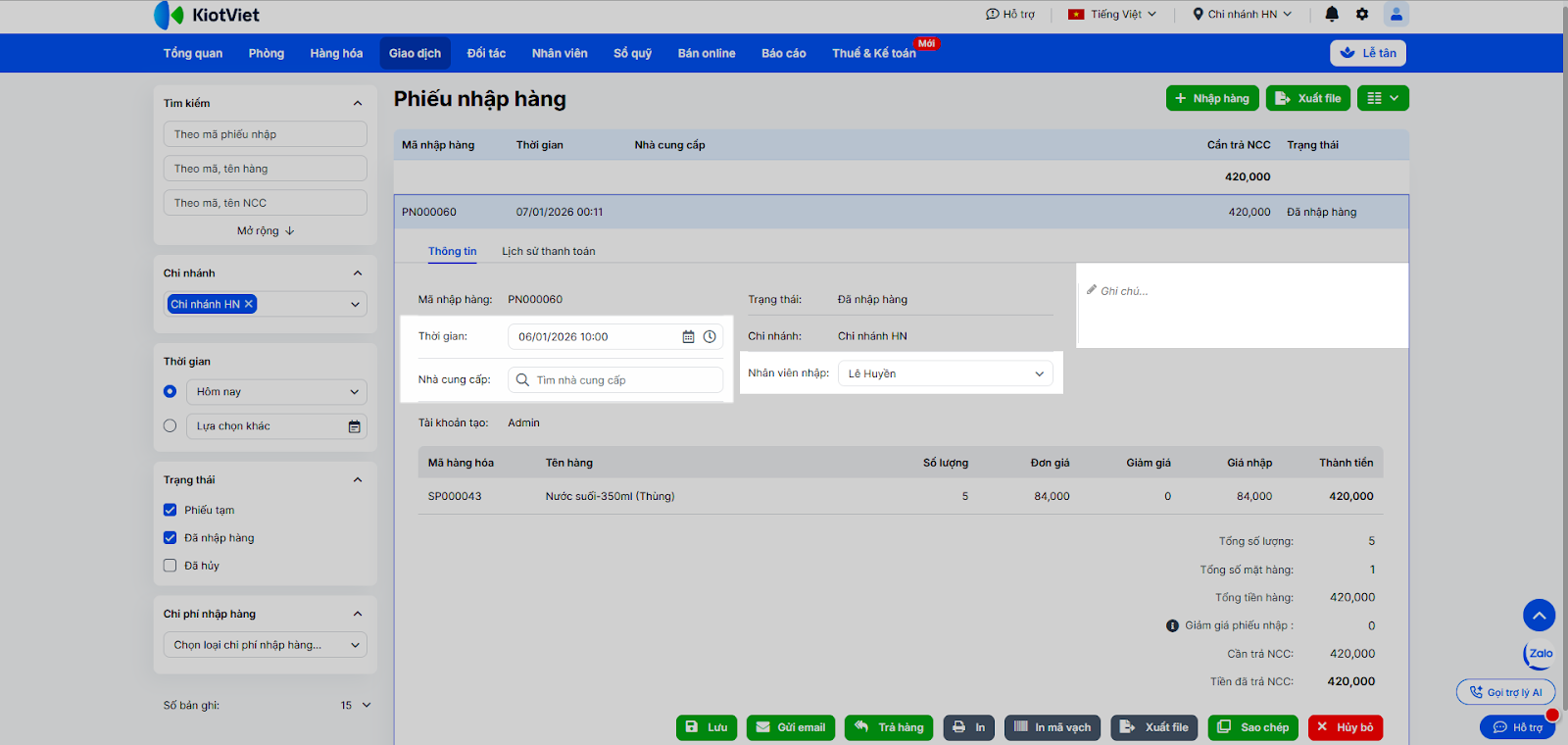Click the Lưu save button
Viewport: 1568px width, 745px height.
pos(707,727)
